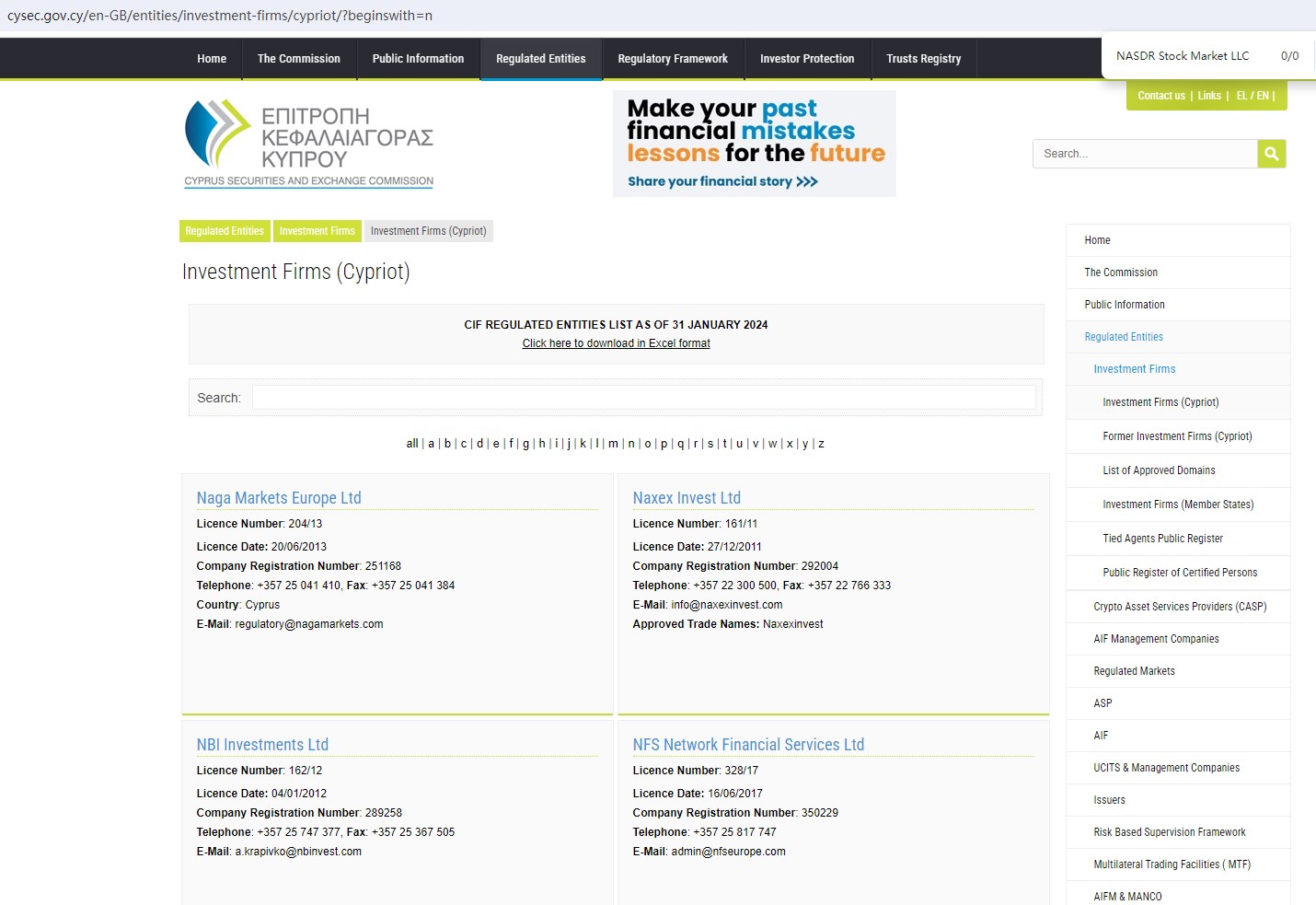Image resolution: width=1316 pixels, height=905 pixels.
Task: Click the Investment Firms breadcrumb
Action: click(317, 231)
